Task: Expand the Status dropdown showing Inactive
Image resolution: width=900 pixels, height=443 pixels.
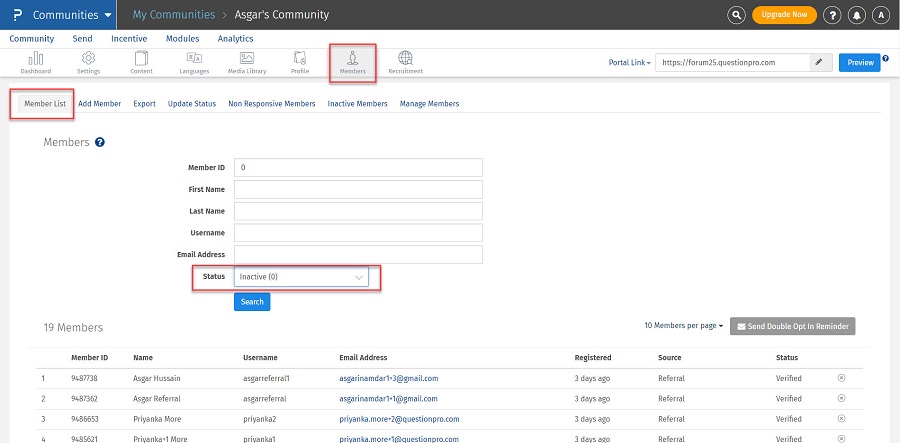Action: [x=301, y=277]
